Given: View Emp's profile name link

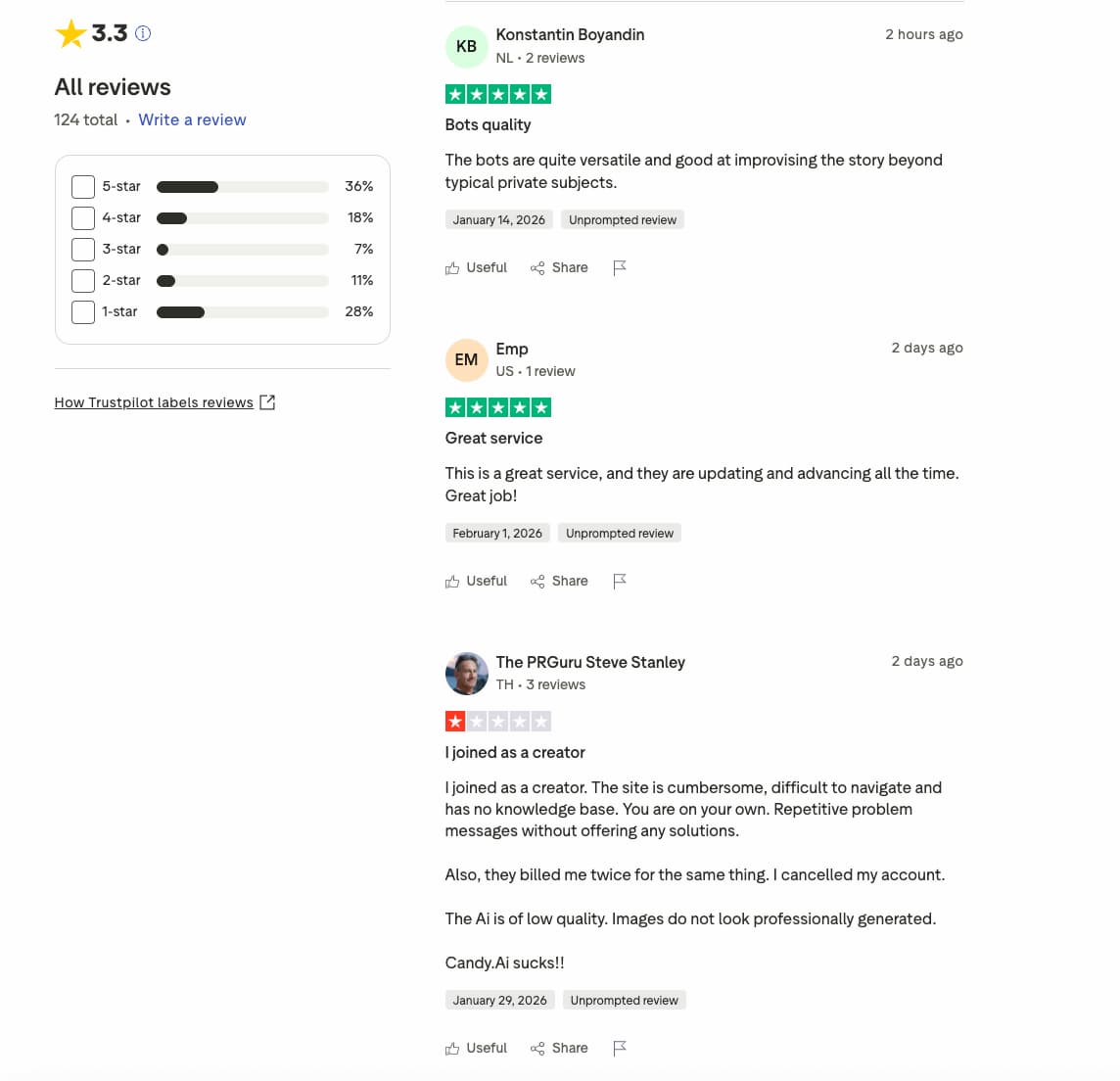Looking at the screenshot, I should [512, 349].
